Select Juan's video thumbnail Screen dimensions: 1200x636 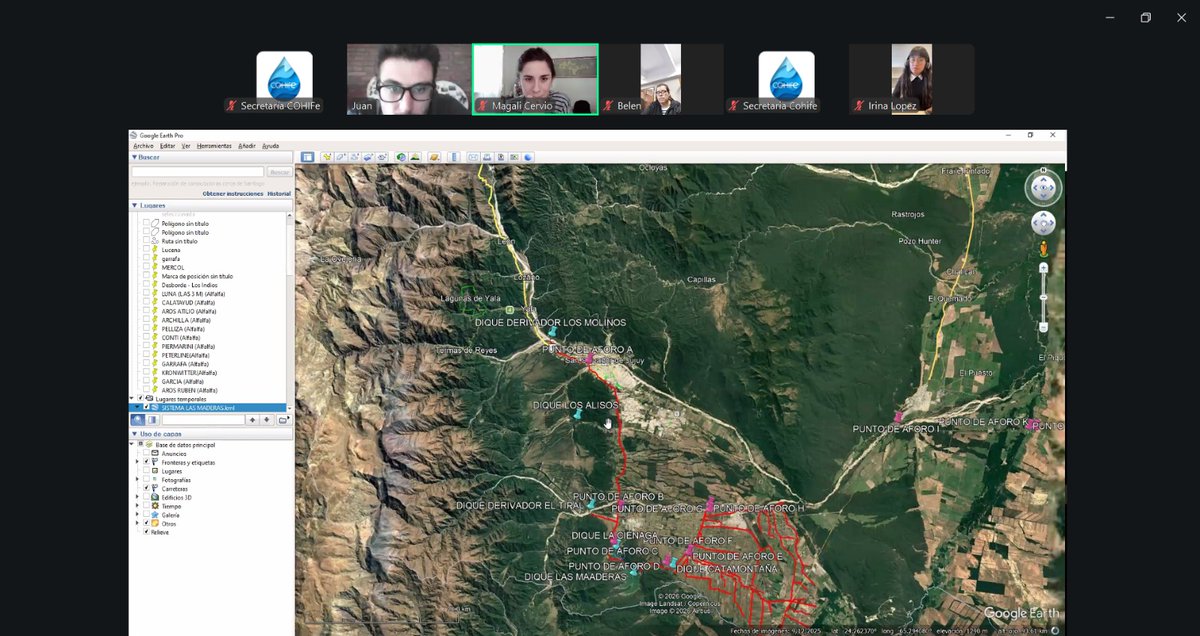point(408,78)
